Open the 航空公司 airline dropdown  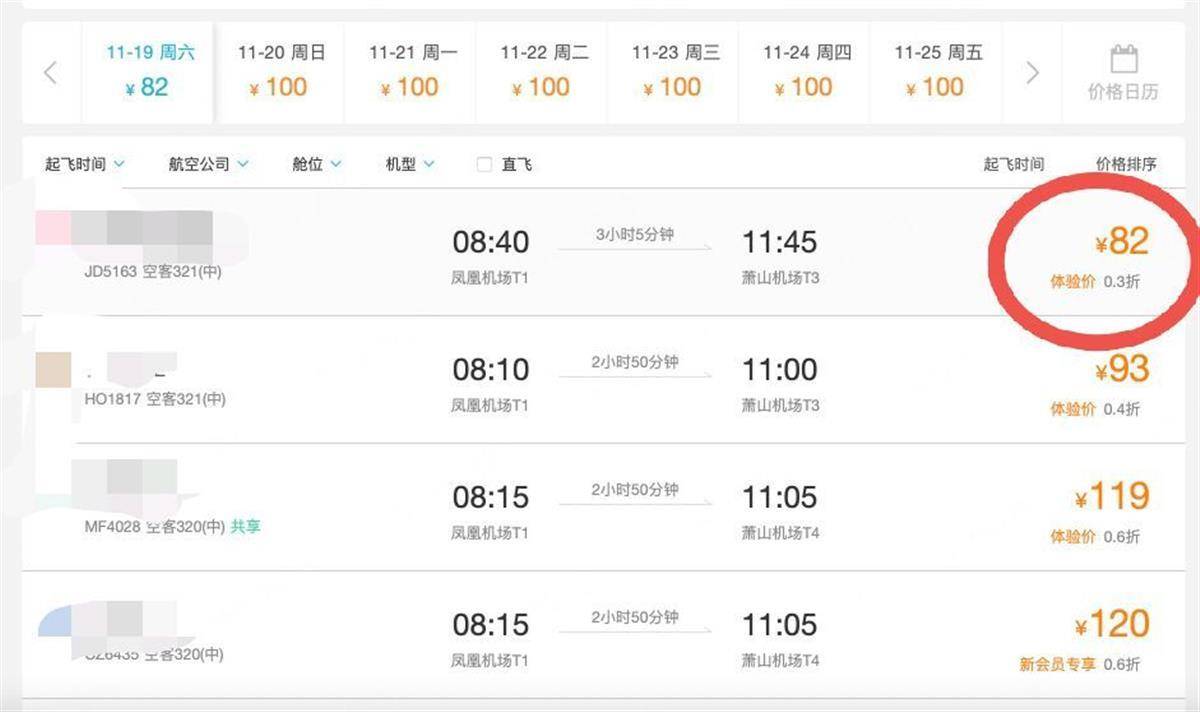coord(209,164)
